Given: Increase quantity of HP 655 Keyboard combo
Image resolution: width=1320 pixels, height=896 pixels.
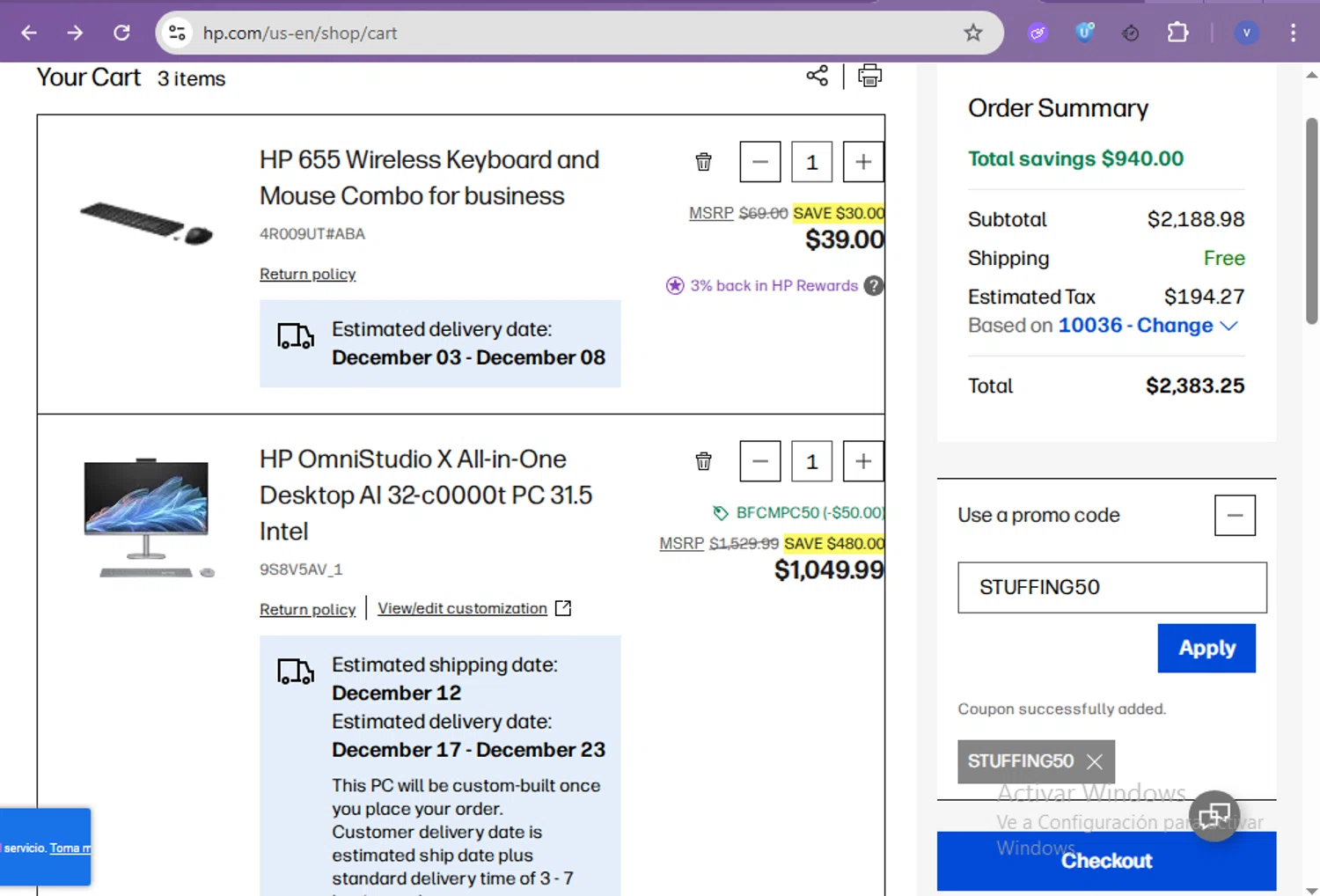Looking at the screenshot, I should tap(863, 162).
